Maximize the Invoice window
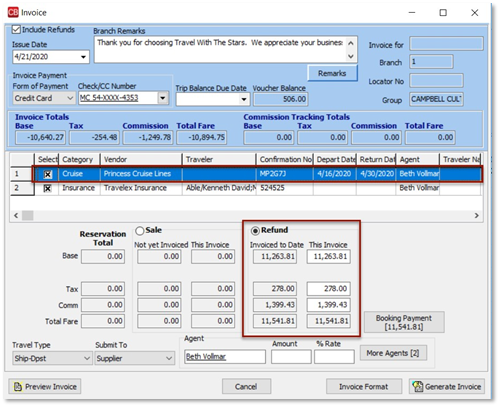Image resolution: width=500 pixels, height=407 pixels. click(443, 13)
